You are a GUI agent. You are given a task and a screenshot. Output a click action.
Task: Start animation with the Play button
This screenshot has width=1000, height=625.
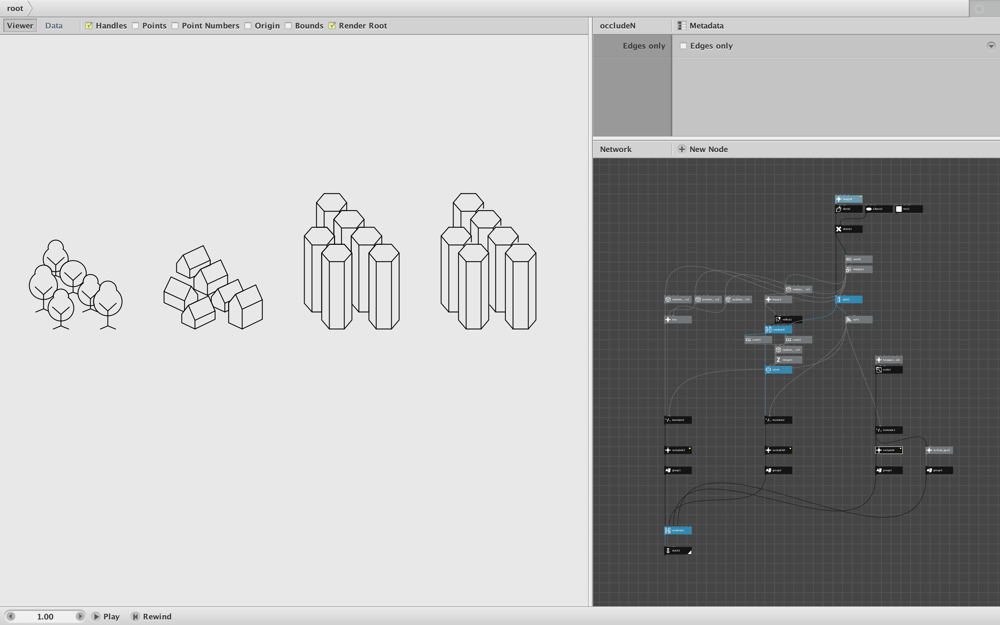point(106,617)
